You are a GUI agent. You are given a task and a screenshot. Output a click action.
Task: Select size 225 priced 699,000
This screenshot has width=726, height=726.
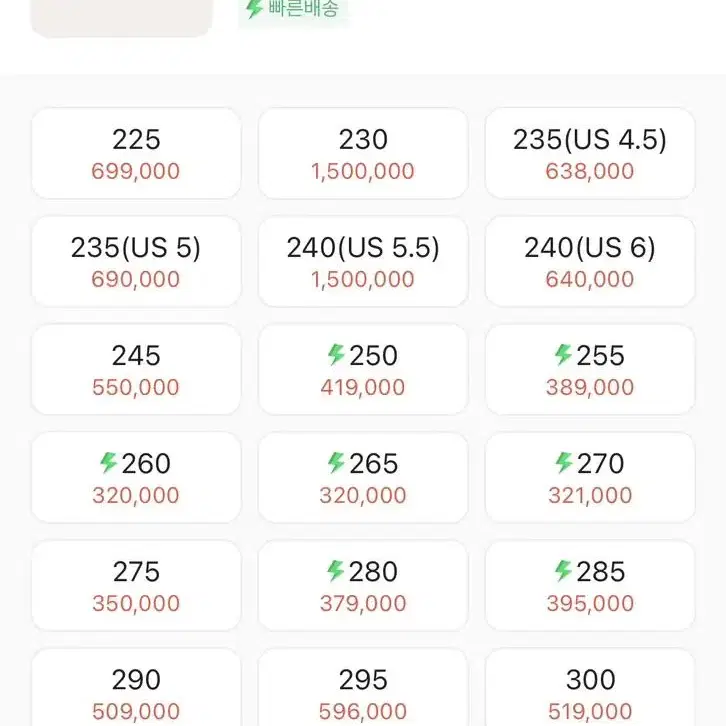click(136, 153)
